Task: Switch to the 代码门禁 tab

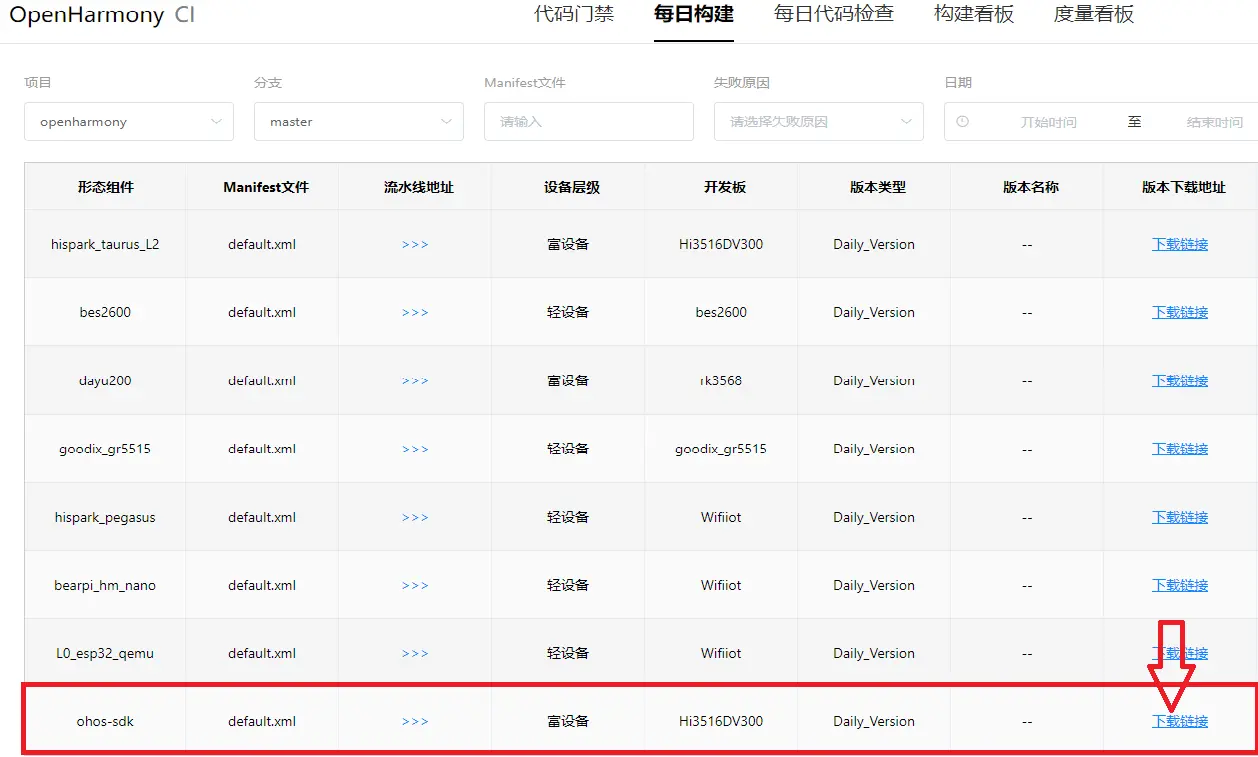Action: 574,14
